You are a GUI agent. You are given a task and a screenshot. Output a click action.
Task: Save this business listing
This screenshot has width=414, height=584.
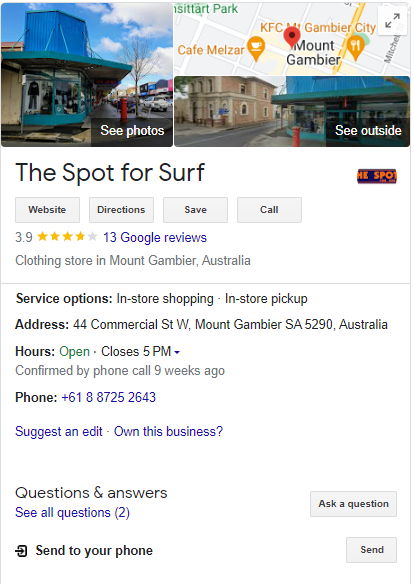(x=195, y=210)
